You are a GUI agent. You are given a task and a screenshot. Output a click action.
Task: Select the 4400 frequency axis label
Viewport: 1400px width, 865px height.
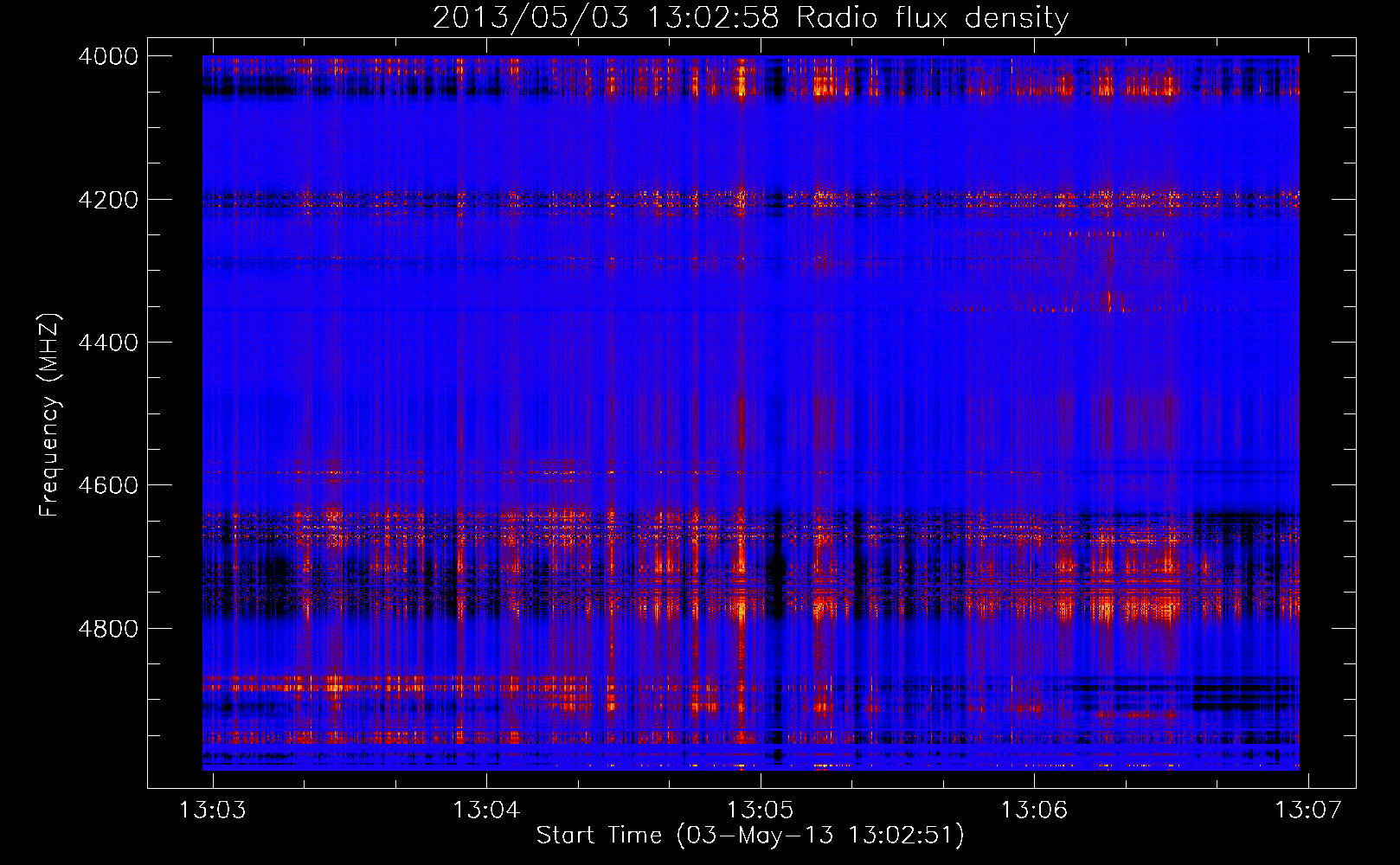[108, 343]
